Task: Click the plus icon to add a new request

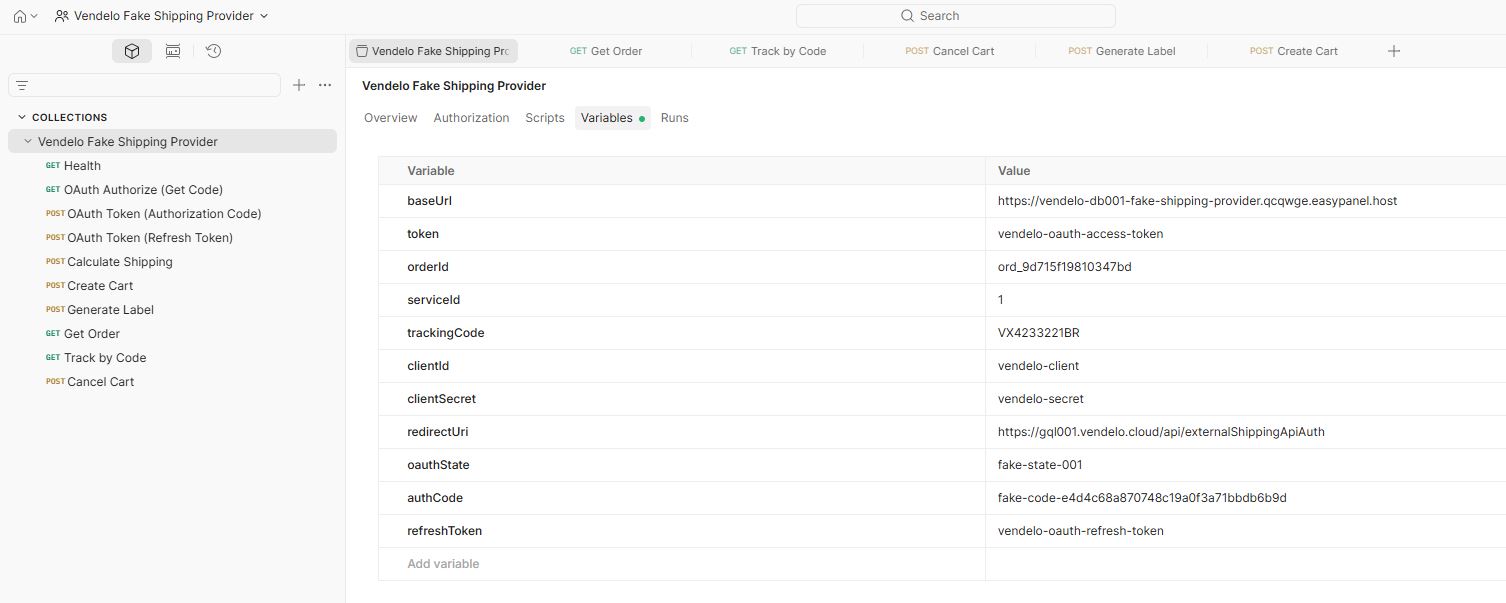Action: (299, 85)
